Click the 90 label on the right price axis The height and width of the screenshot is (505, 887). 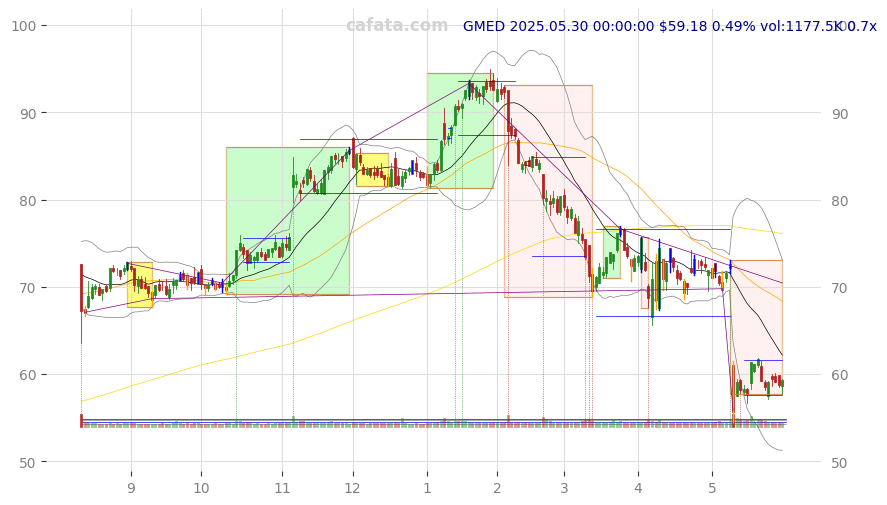click(839, 114)
